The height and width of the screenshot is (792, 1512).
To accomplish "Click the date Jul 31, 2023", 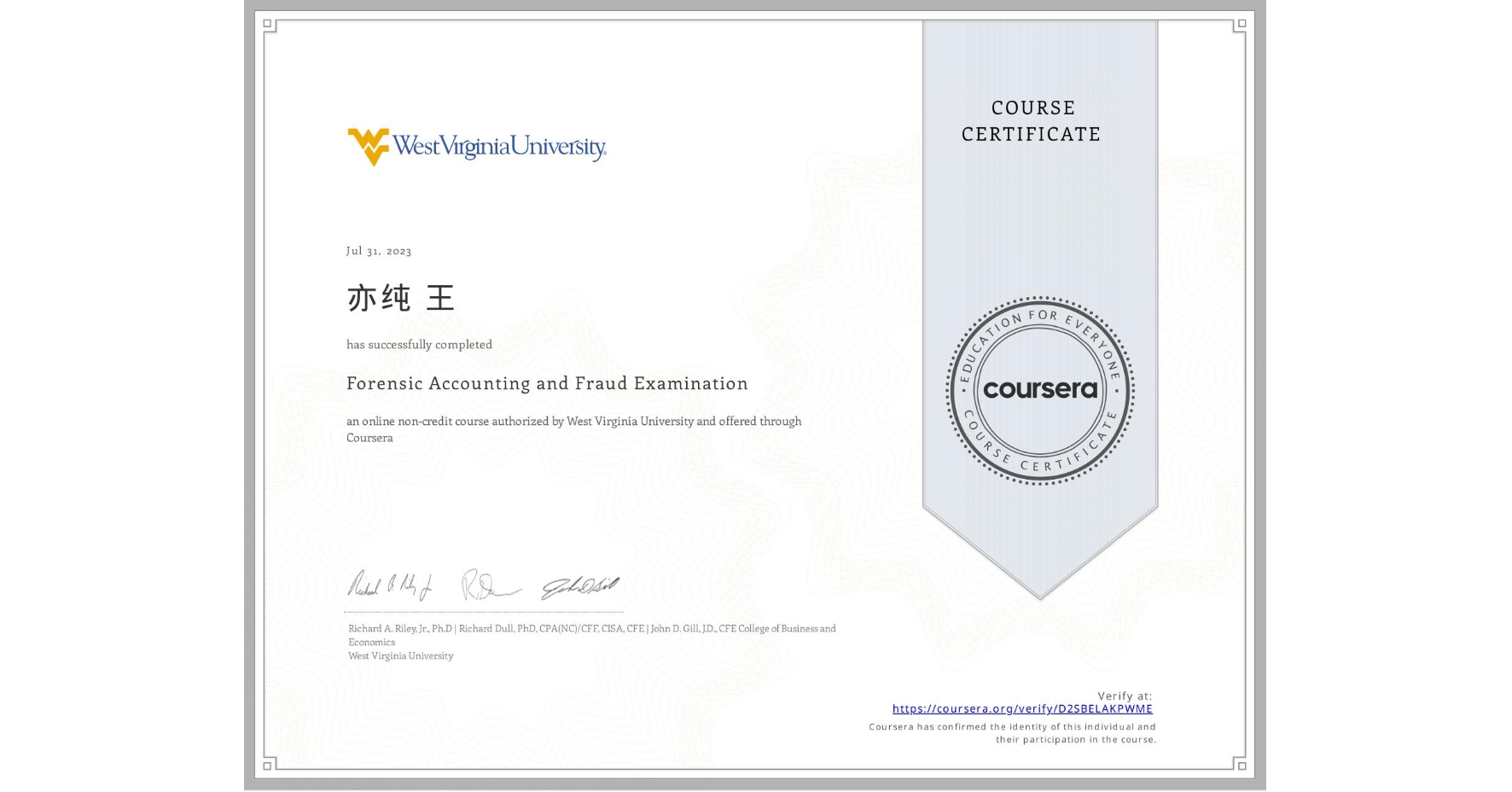I will pyautogui.click(x=378, y=251).
